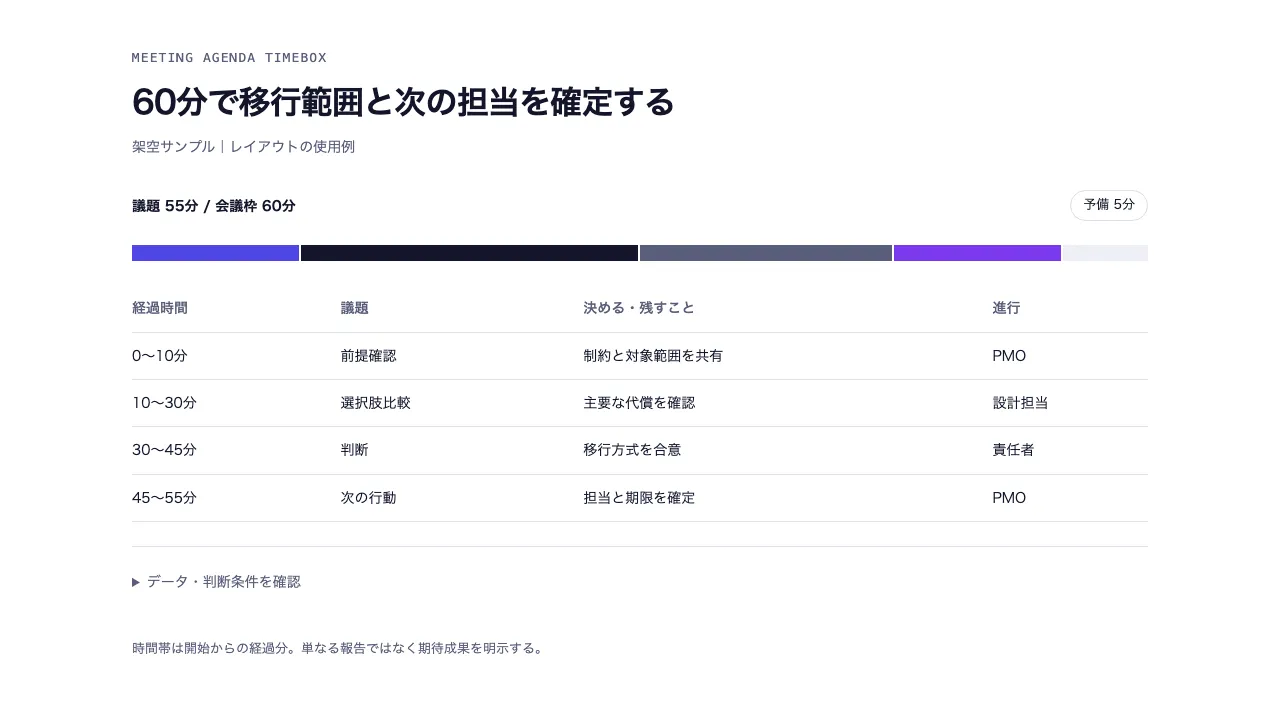Image resolution: width=1280 pixels, height=720 pixels.
Task: Select the 主要な代償を確認 cell
Action: click(x=639, y=403)
